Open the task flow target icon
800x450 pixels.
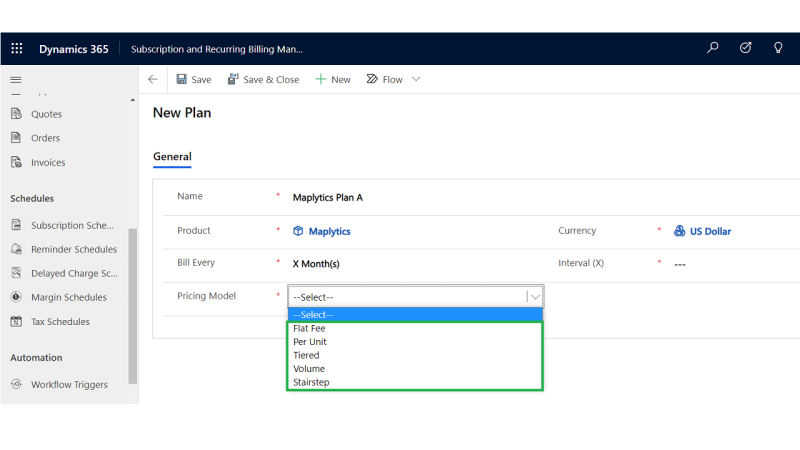tap(745, 48)
